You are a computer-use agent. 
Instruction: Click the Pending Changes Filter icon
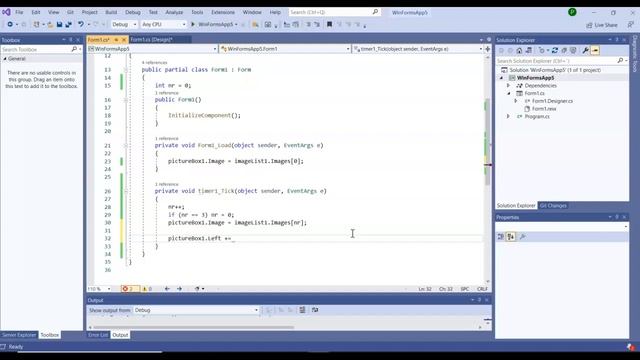coord(542,50)
